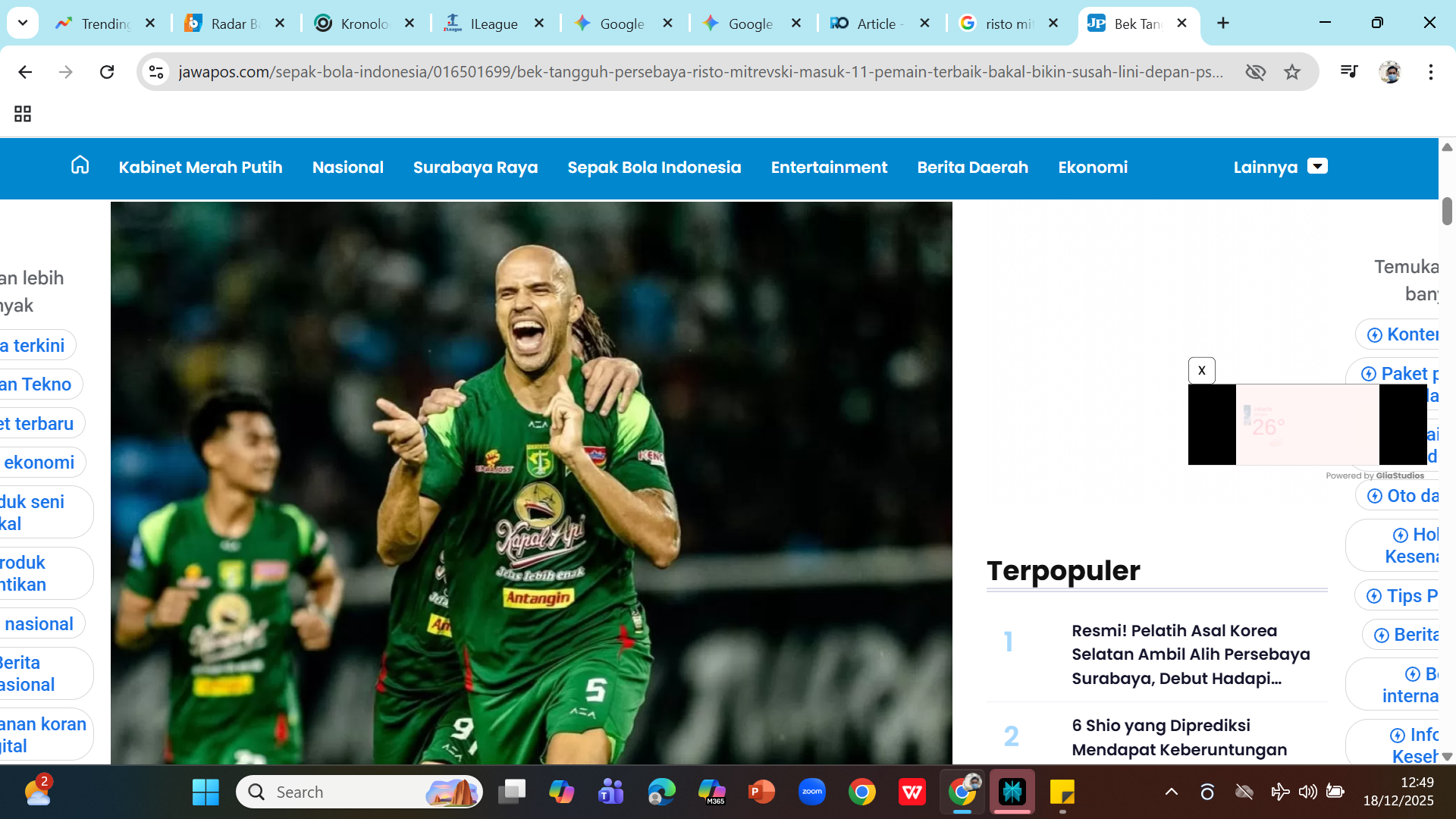Open Copilot from taskbar
1456x819 pixels.
(562, 792)
